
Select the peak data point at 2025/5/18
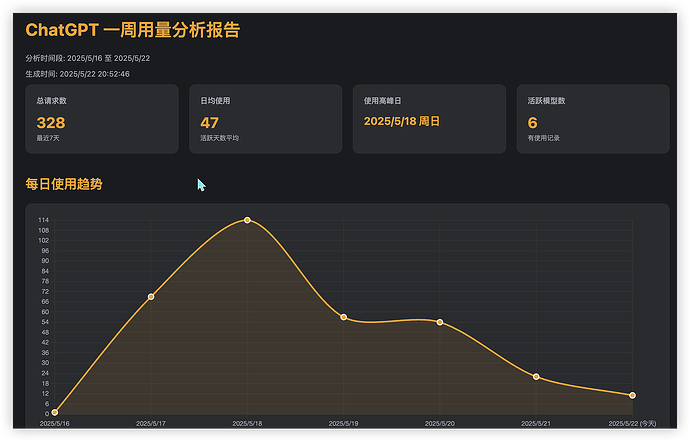[x=247, y=220]
